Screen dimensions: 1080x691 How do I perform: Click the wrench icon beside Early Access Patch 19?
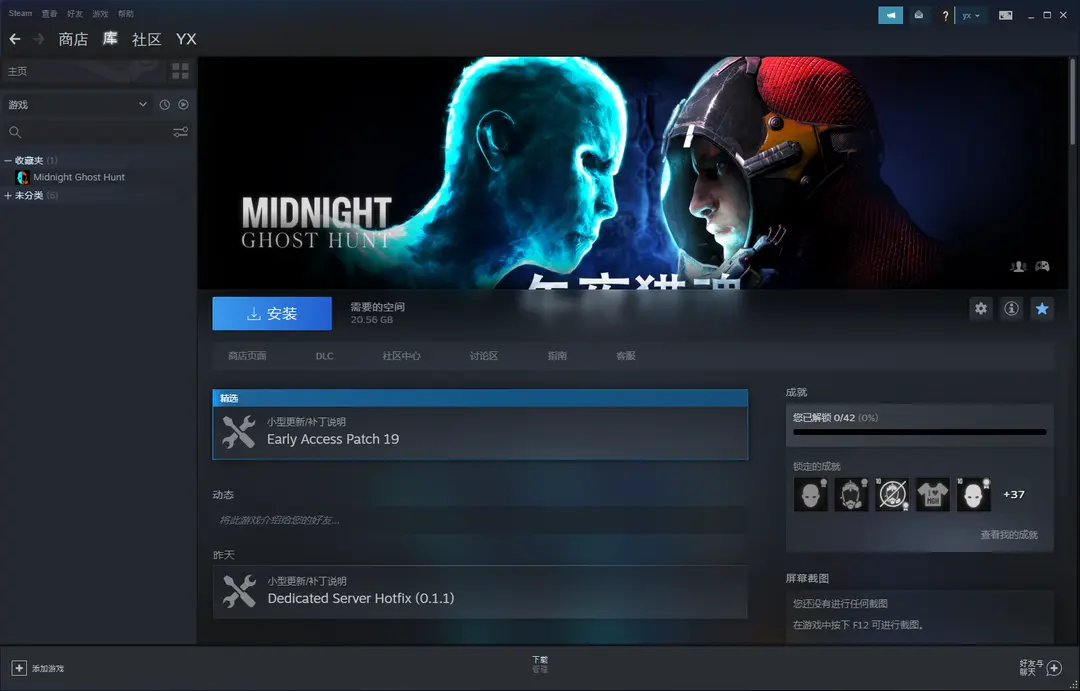(239, 432)
